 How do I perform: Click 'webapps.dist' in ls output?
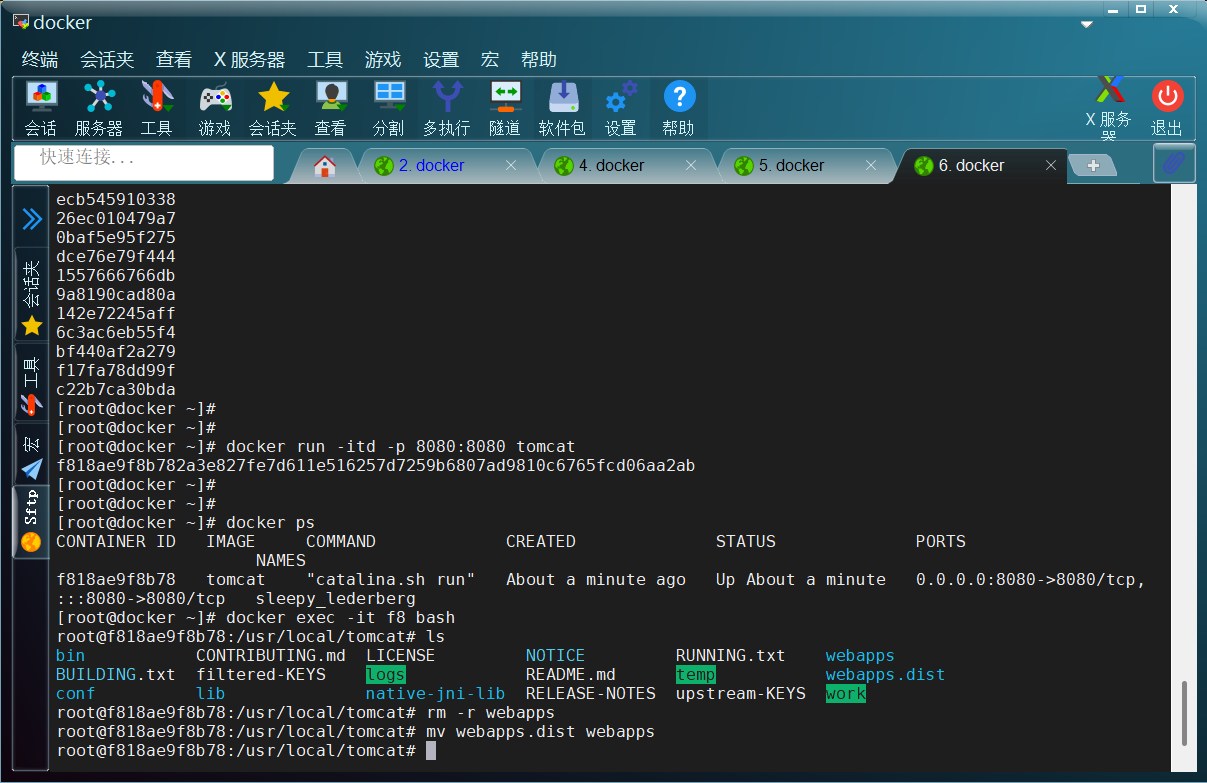[x=885, y=675]
